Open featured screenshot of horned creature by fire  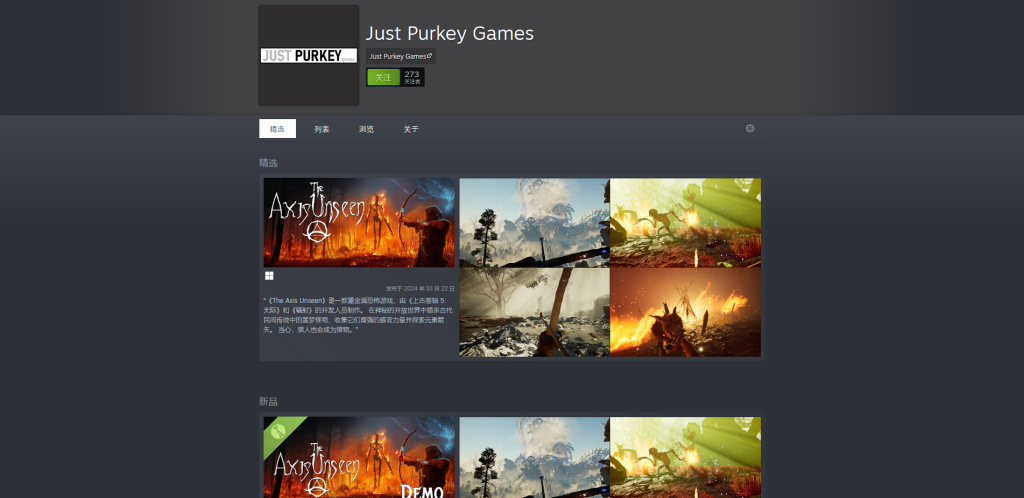point(685,312)
